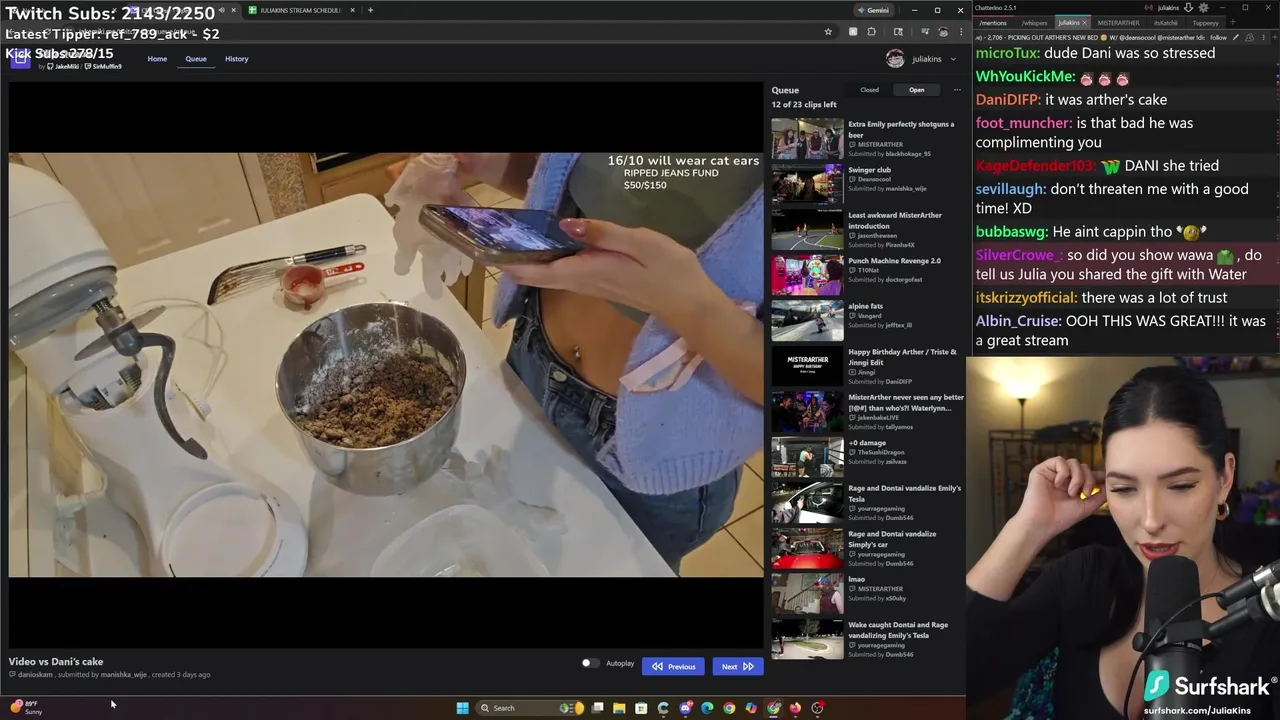The height and width of the screenshot is (720, 1280).
Task: Open the Sunny weather widget on taskbar
Action: point(27,707)
